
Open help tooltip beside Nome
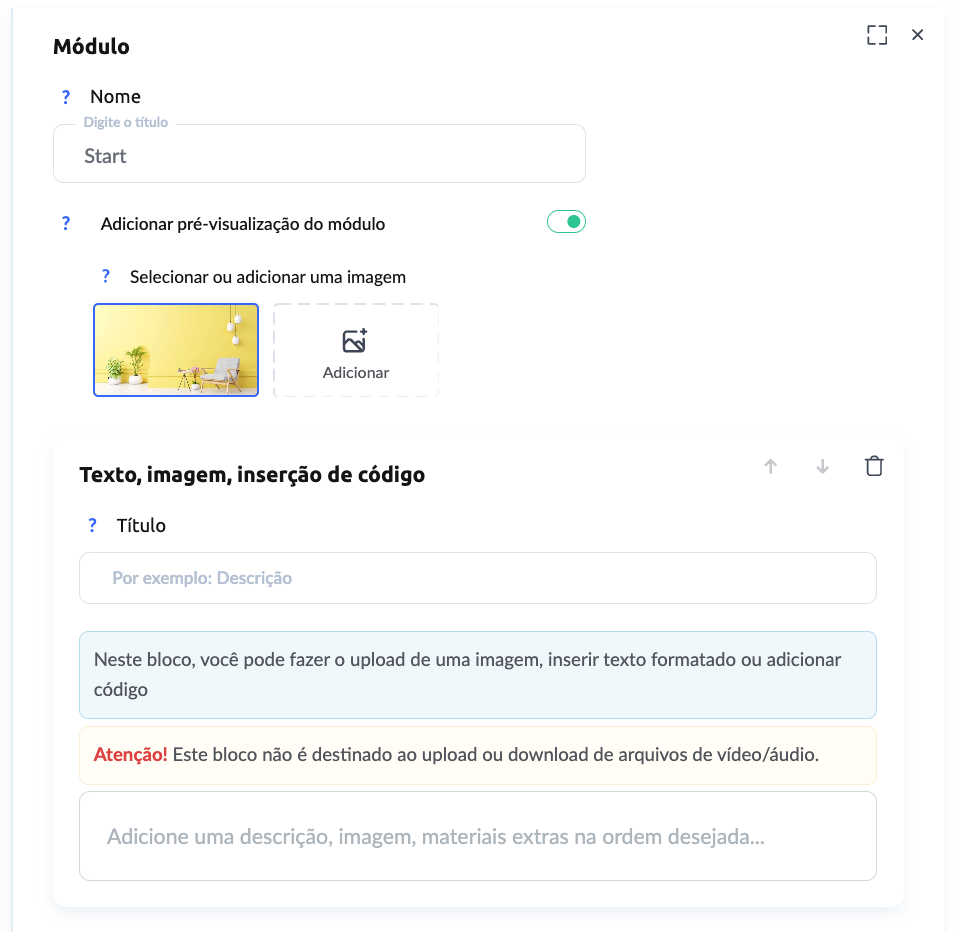pyautogui.click(x=66, y=97)
